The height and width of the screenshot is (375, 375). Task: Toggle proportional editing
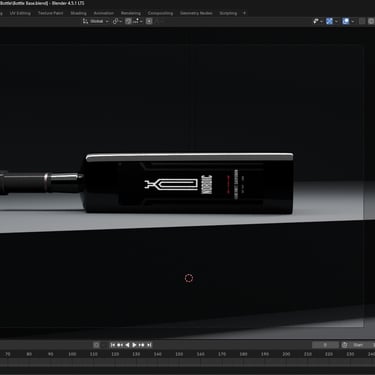point(149,21)
